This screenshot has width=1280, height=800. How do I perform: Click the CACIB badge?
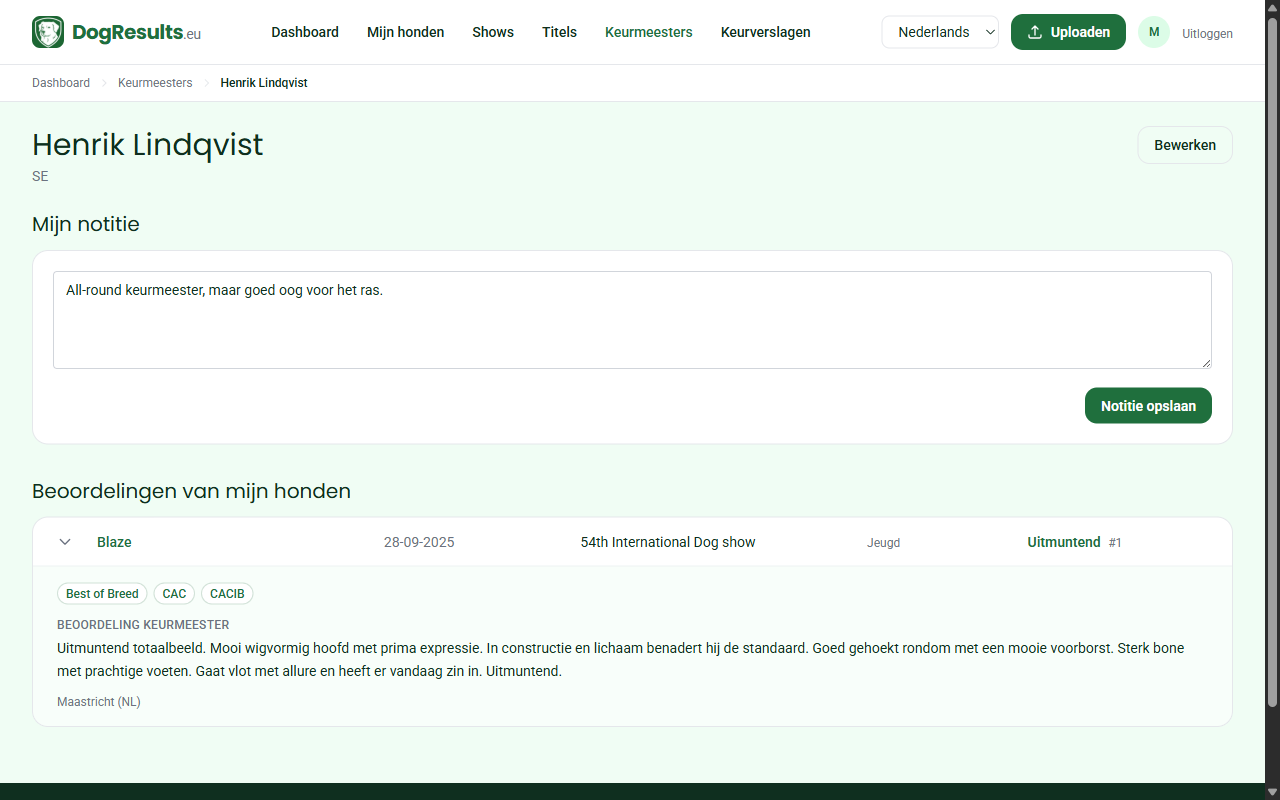point(227,594)
